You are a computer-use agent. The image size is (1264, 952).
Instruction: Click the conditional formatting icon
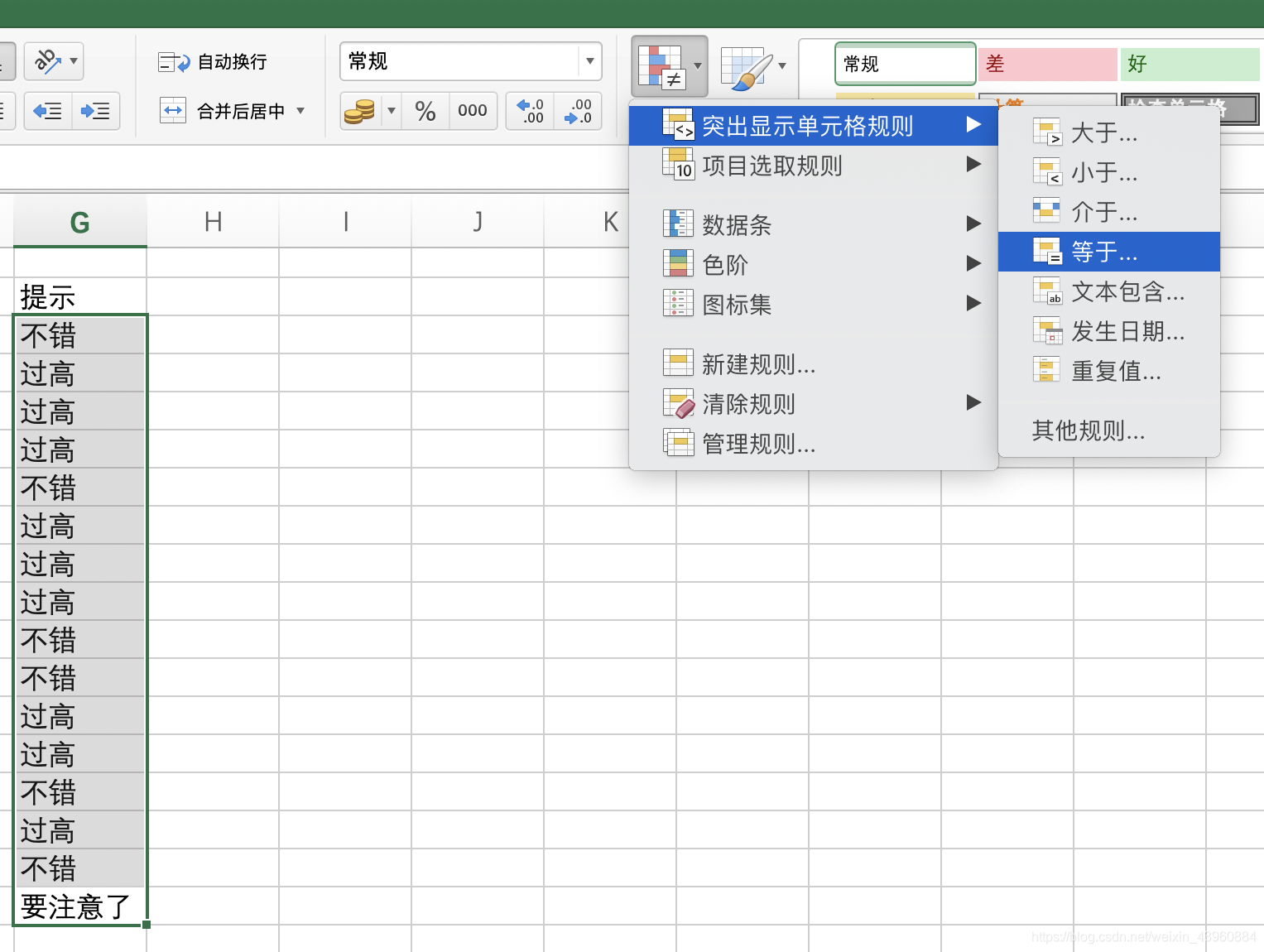(x=663, y=66)
